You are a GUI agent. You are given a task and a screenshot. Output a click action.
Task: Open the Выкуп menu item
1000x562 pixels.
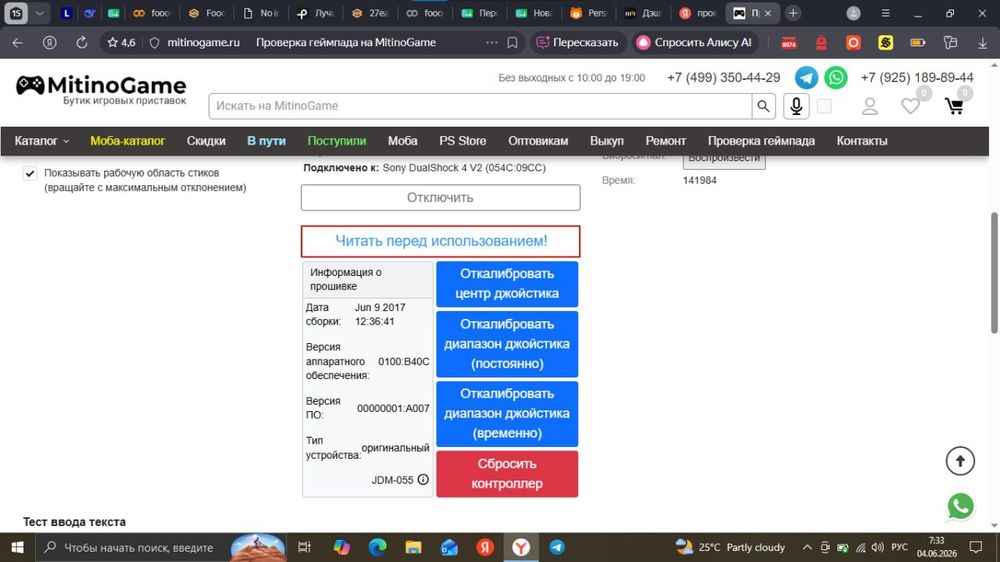click(x=607, y=141)
